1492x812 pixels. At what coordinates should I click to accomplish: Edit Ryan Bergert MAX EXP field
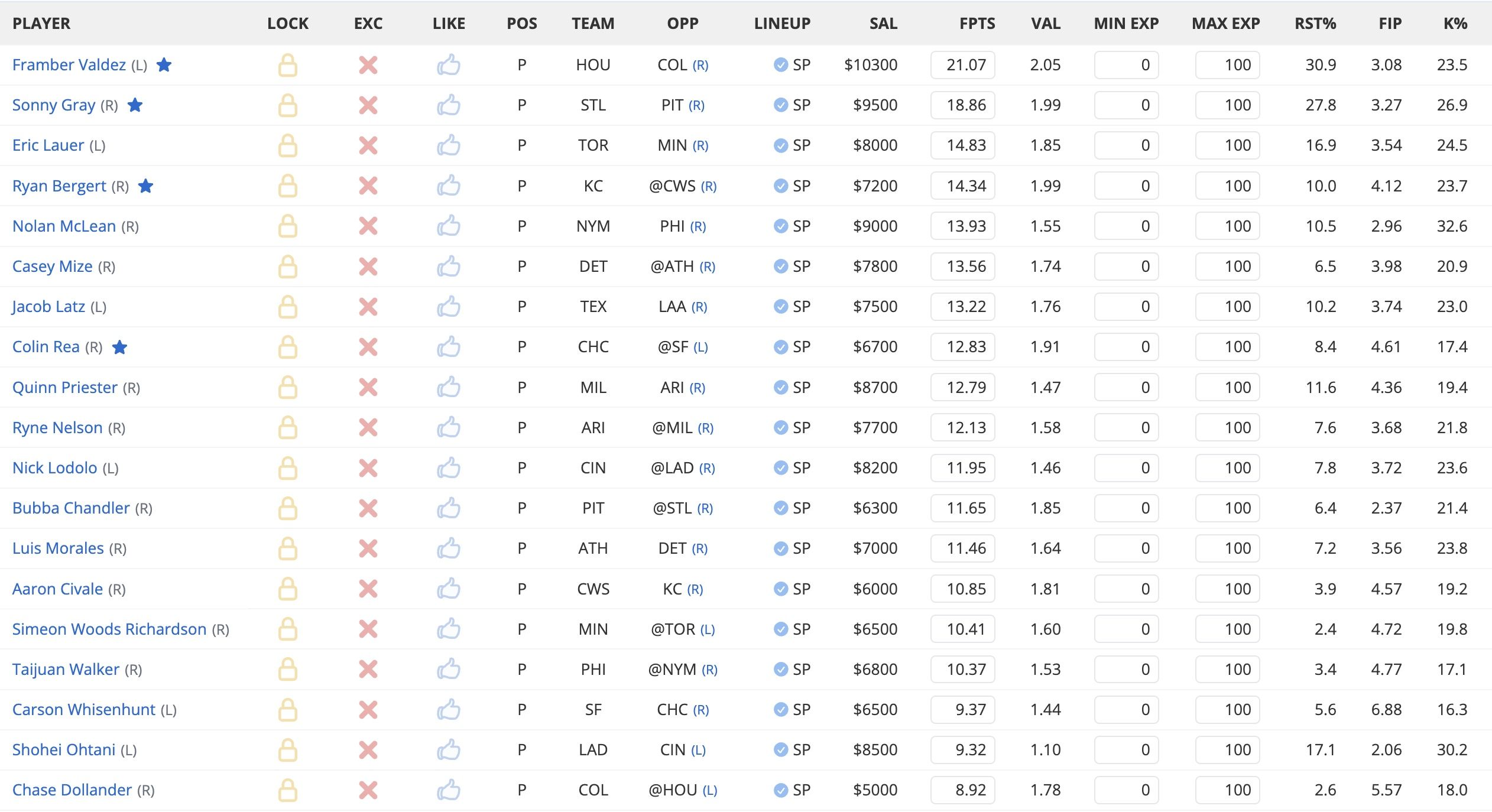[1227, 186]
